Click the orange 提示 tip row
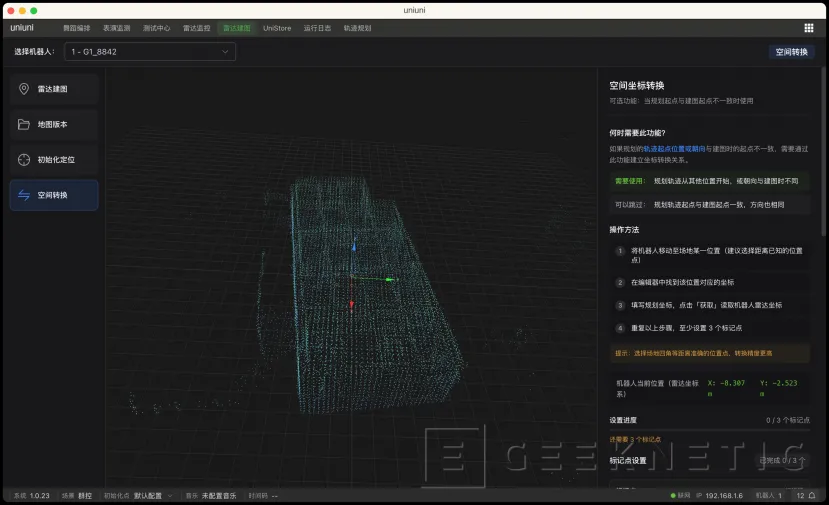 pos(710,353)
